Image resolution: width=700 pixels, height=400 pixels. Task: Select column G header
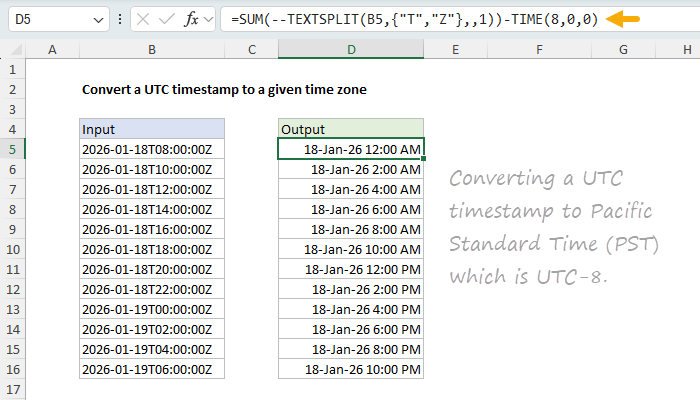click(623, 50)
